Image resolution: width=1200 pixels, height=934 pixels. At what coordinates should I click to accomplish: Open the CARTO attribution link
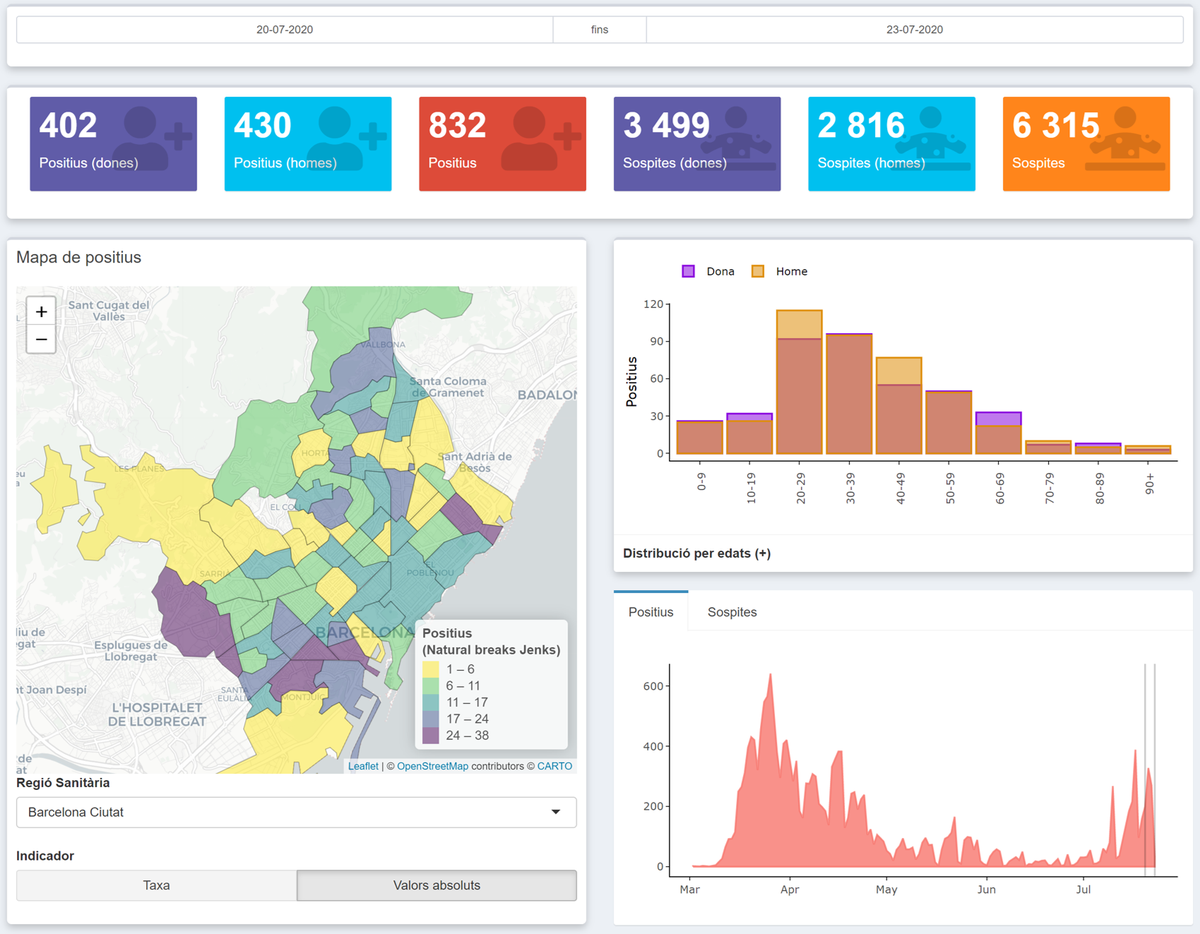click(555, 766)
